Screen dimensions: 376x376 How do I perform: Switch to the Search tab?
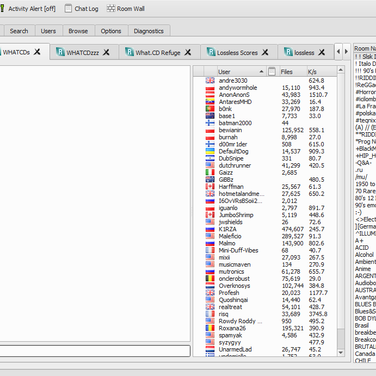click(19, 31)
